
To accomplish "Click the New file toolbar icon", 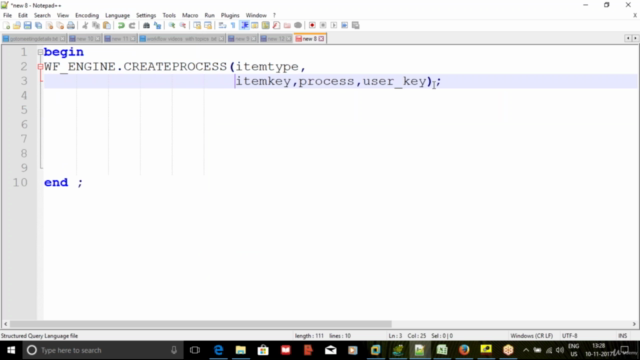I will click(x=6, y=25).
